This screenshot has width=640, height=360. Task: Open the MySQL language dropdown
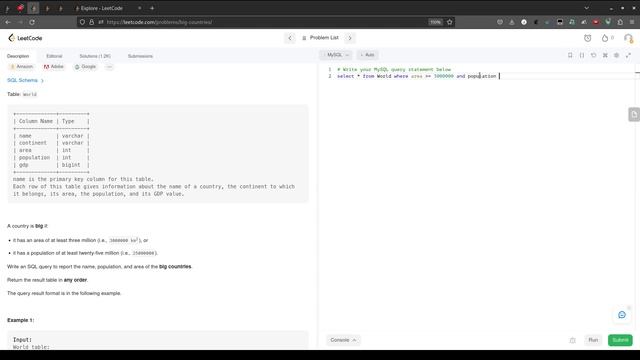[x=336, y=55]
